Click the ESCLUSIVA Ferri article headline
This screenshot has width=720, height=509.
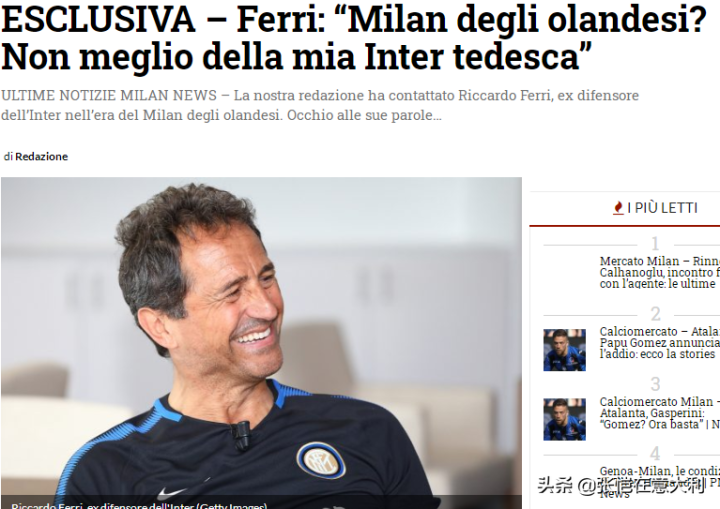[x=354, y=38]
